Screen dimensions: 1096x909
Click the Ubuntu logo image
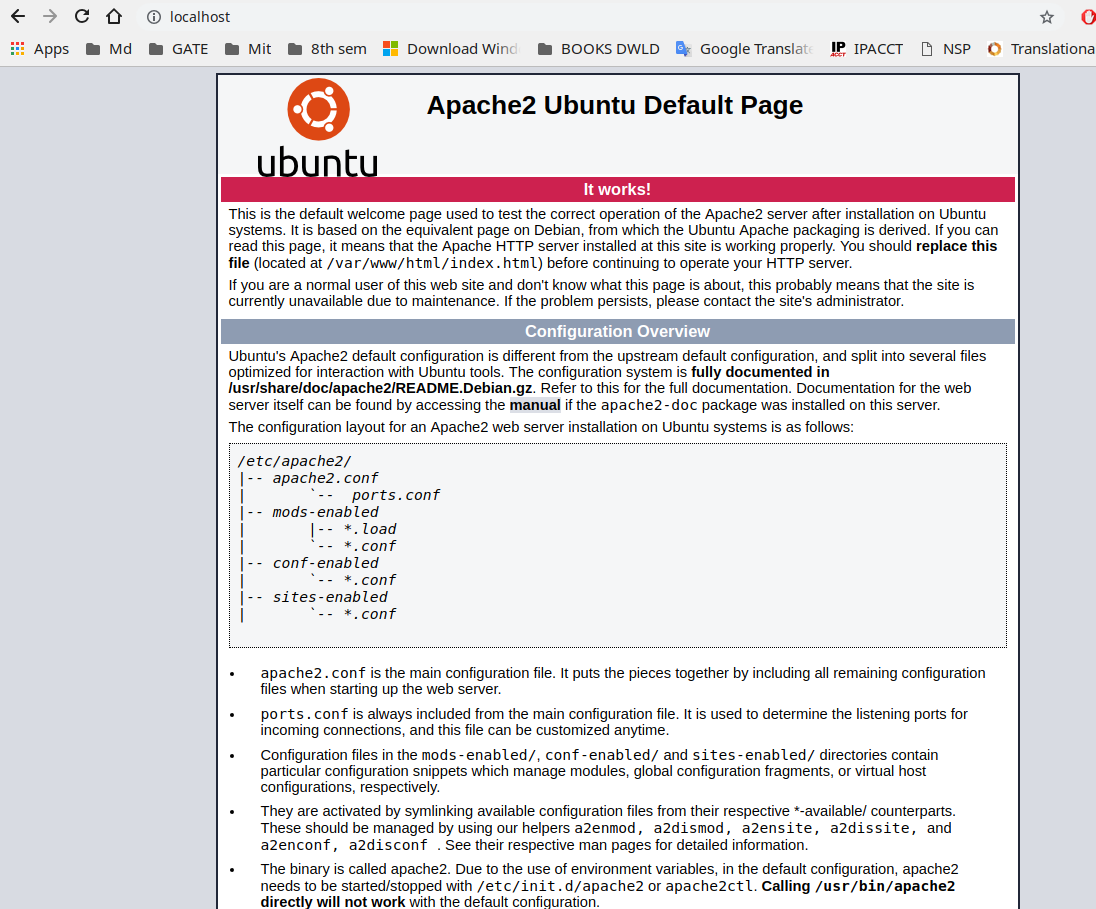pos(318,127)
